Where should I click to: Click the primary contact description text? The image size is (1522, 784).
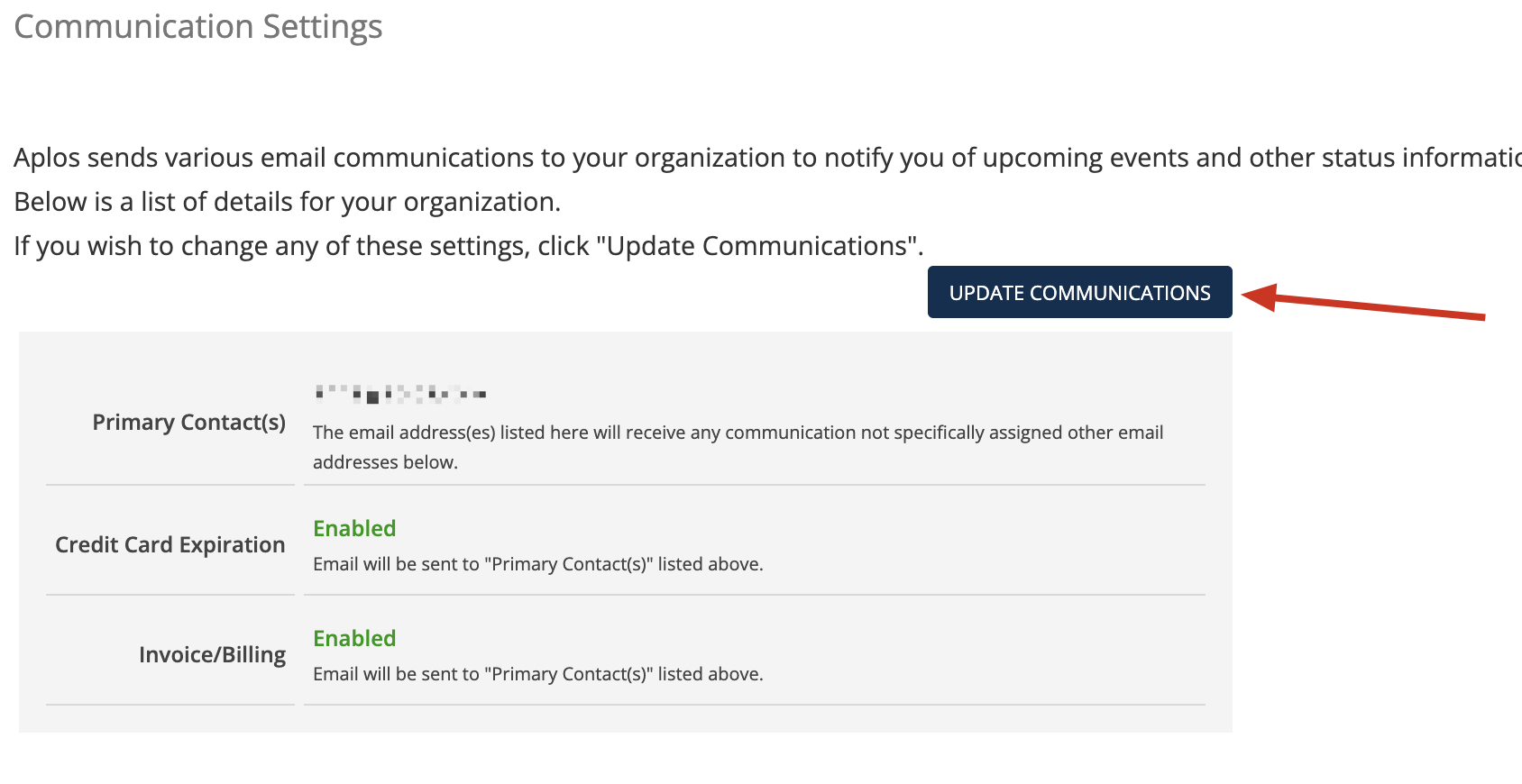point(738,447)
